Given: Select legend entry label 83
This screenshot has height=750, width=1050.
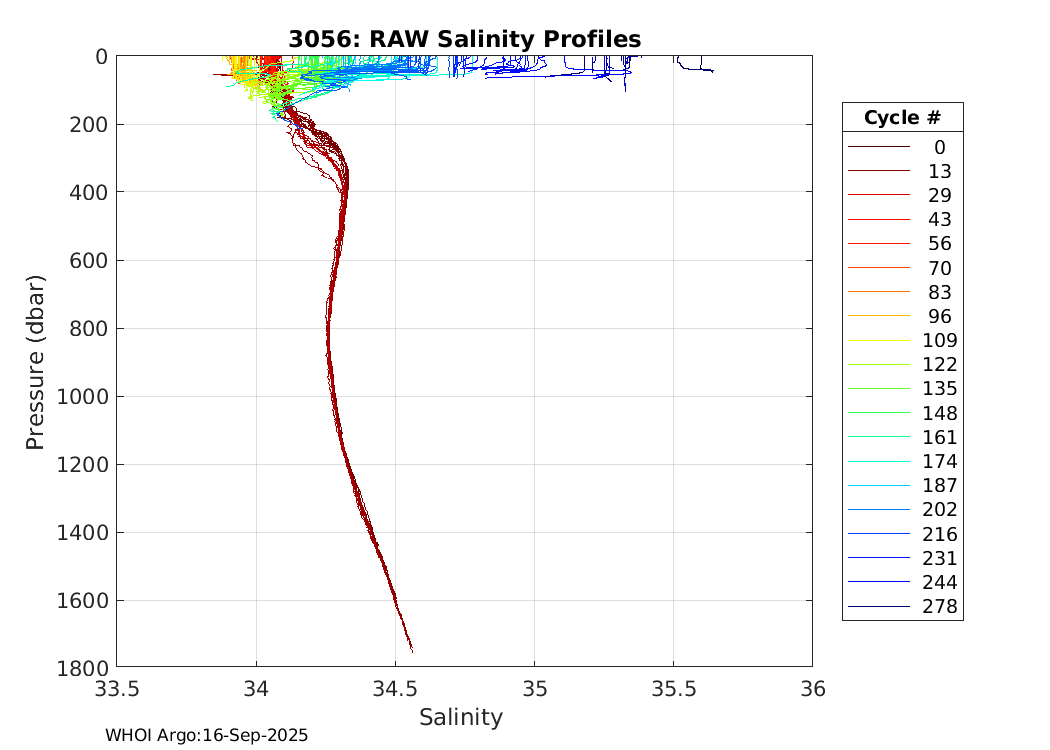Looking at the screenshot, I should 939,293.
